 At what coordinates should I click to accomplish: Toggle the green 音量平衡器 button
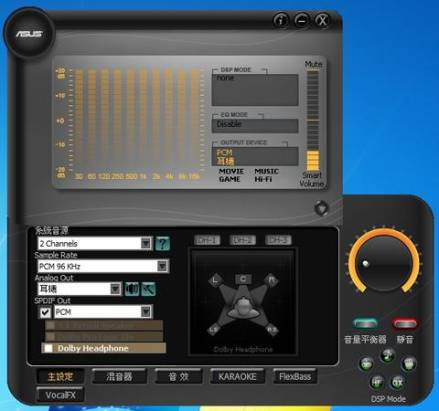365,323
